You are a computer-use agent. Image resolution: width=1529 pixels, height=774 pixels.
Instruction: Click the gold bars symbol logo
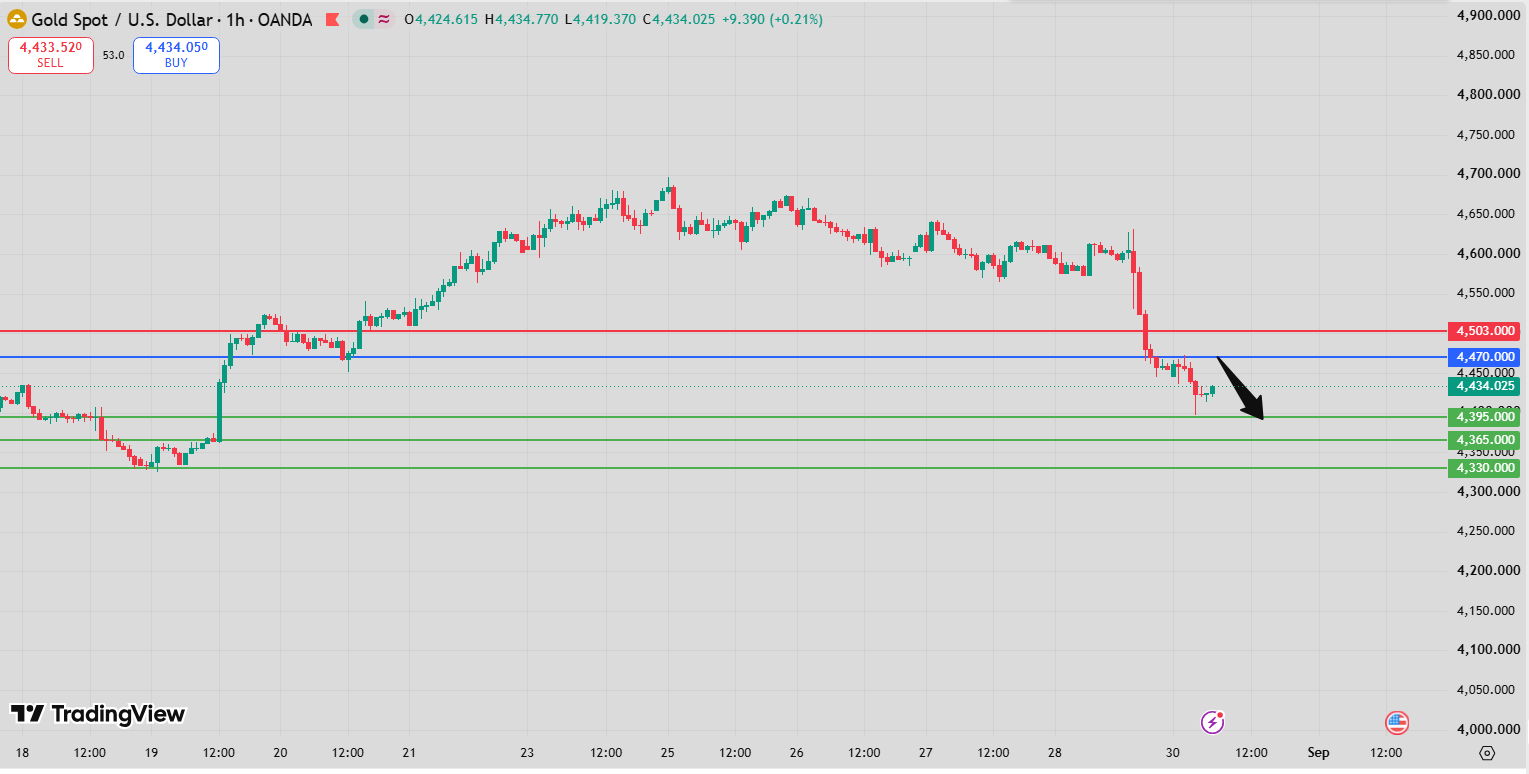click(17, 20)
